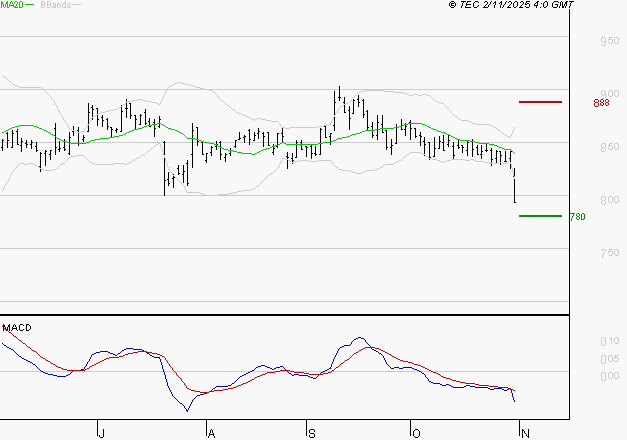The height and width of the screenshot is (440, 627).
Task: Click the 900 price axis label
Action: pyautogui.click(x=609, y=94)
